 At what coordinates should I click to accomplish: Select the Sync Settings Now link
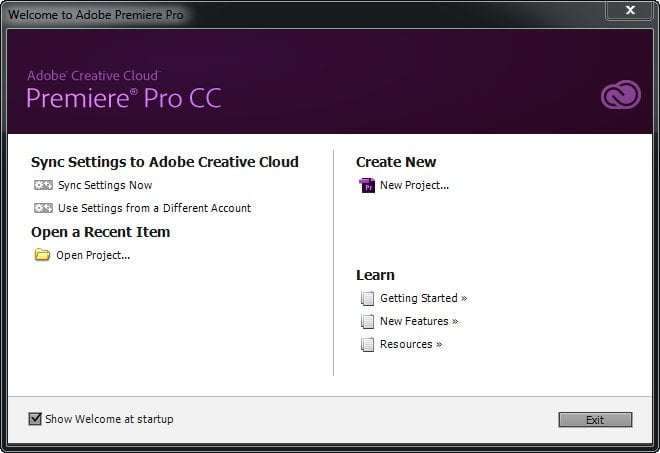coord(105,185)
